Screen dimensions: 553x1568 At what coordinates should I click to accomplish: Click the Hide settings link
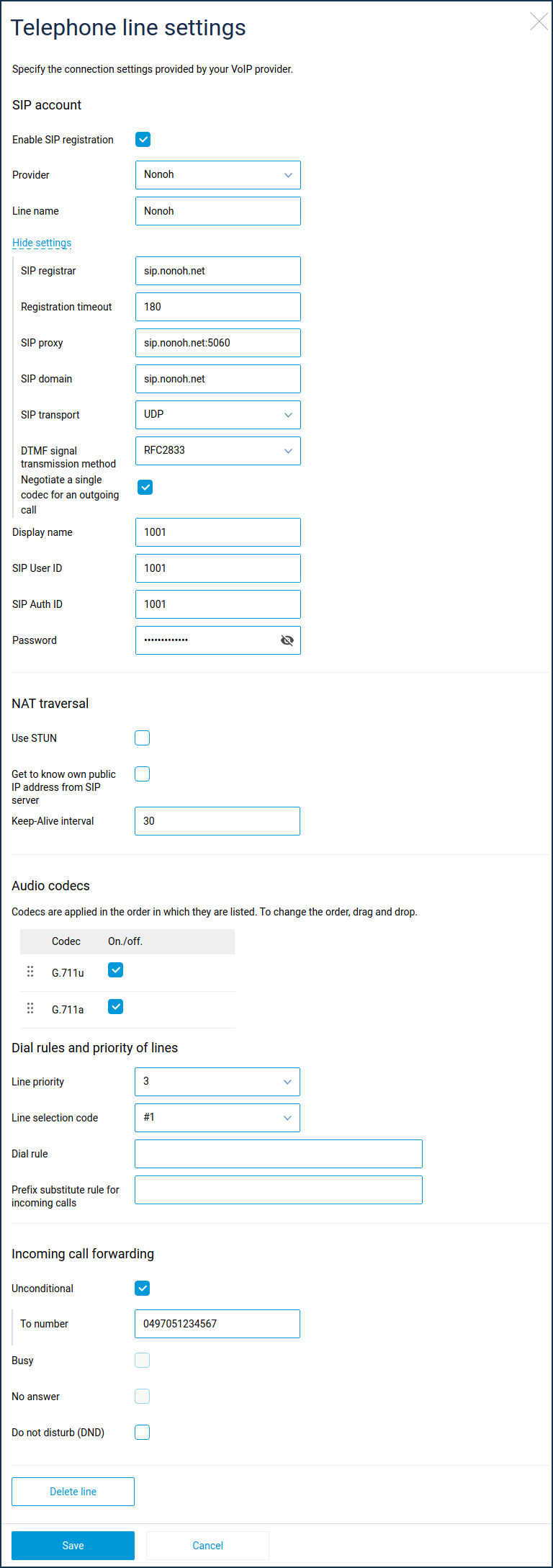[x=42, y=243]
